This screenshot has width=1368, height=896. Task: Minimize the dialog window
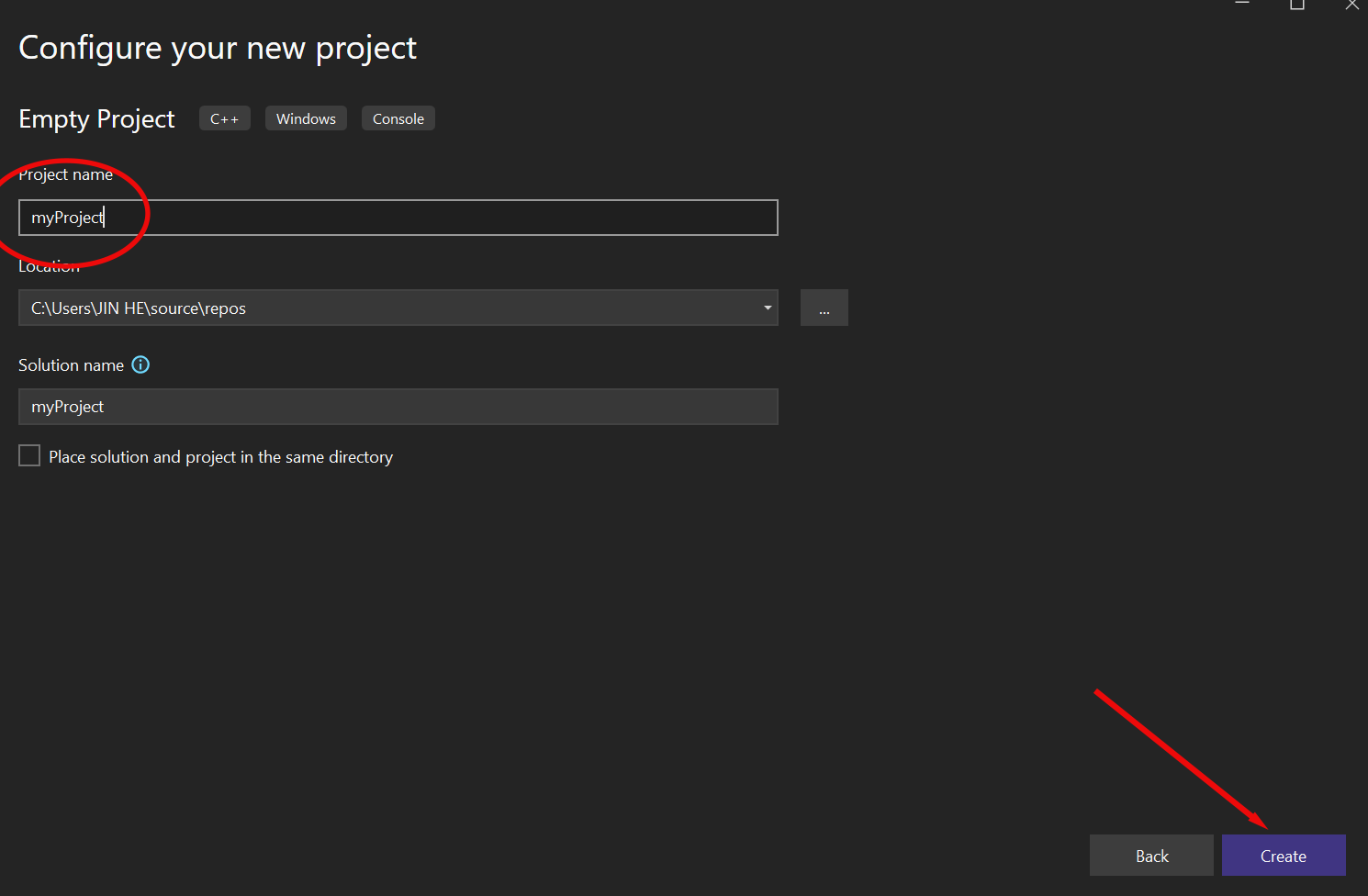click(x=1242, y=5)
